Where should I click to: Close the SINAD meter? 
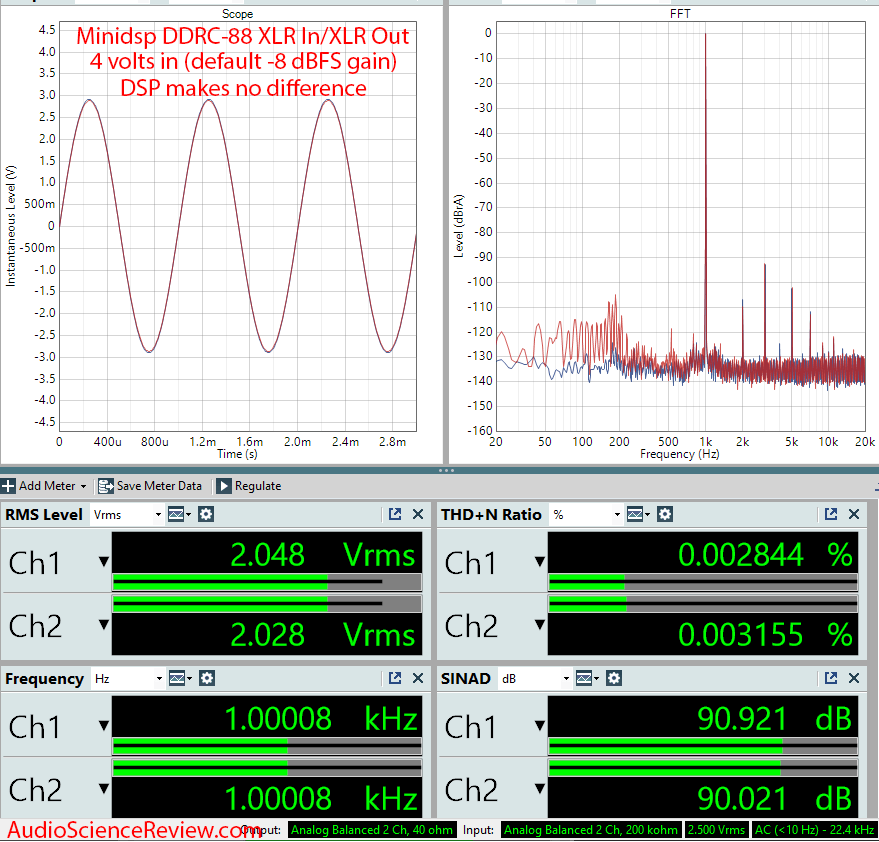pos(854,678)
